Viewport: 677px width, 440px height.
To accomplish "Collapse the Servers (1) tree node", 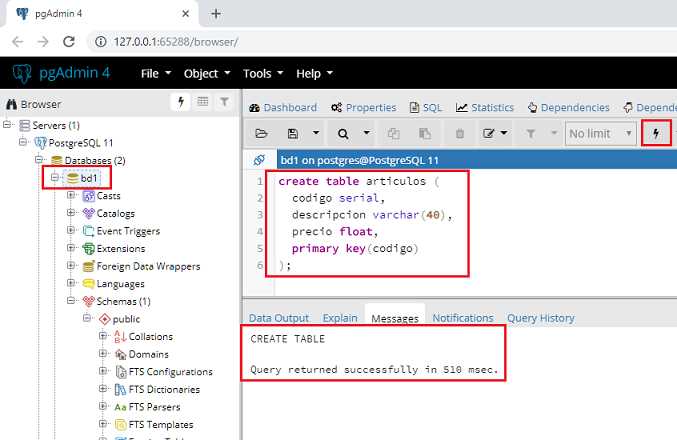I will pyautogui.click(x=6, y=125).
